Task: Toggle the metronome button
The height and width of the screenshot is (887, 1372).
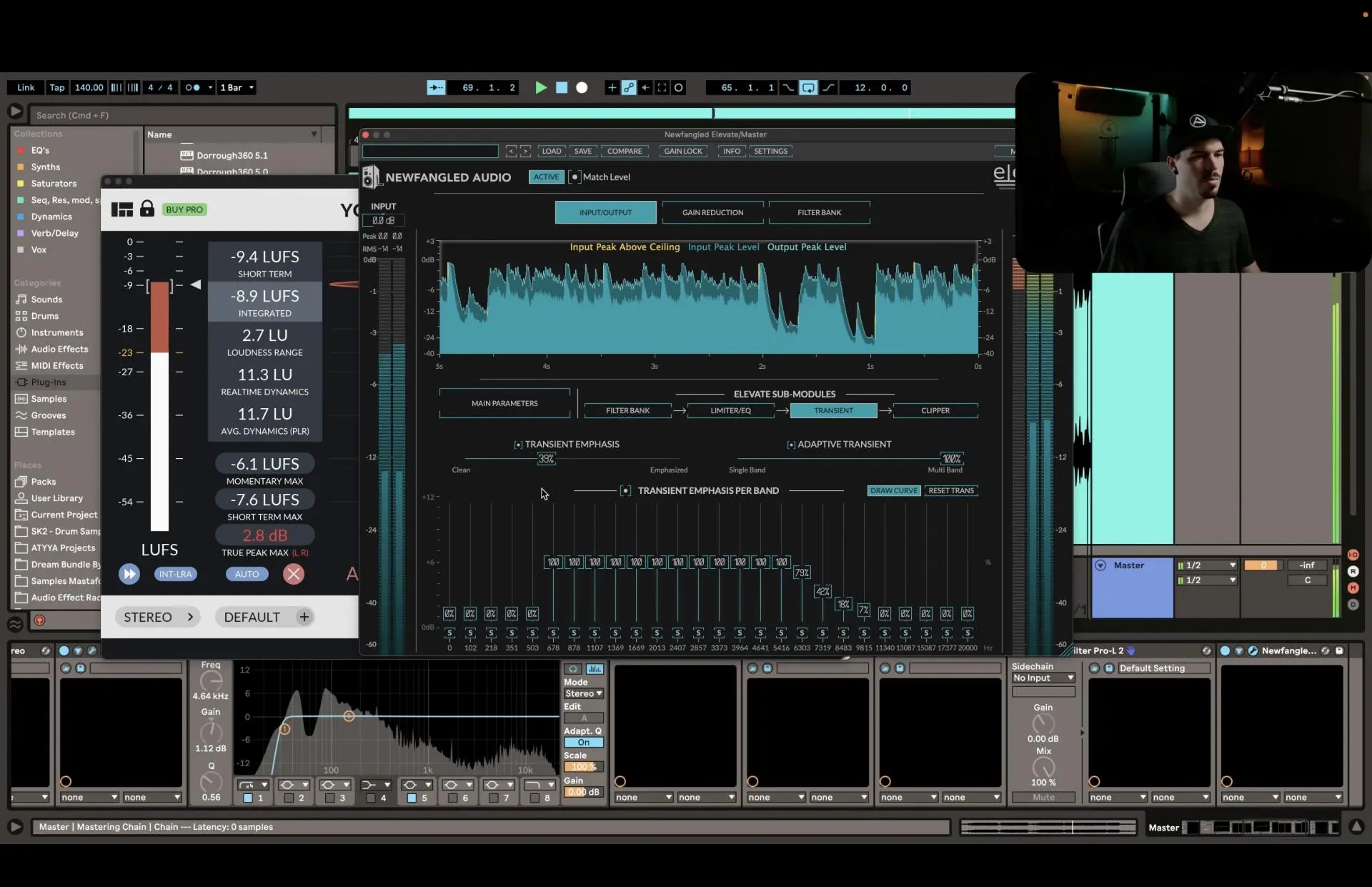Action: pyautogui.click(x=192, y=87)
